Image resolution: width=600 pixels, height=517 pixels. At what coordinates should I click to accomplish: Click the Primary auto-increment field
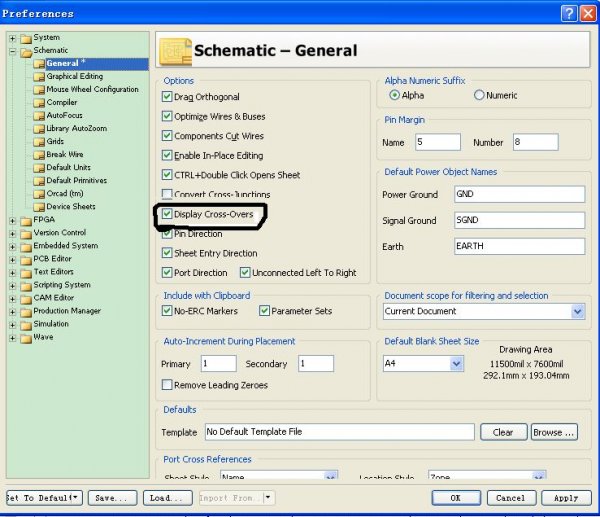click(x=218, y=363)
